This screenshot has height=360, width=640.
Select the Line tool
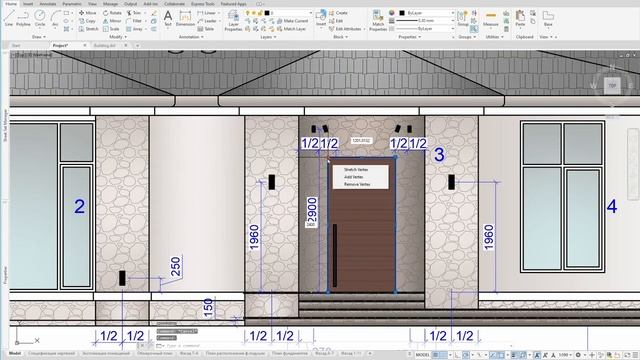pyautogui.click(x=9, y=18)
